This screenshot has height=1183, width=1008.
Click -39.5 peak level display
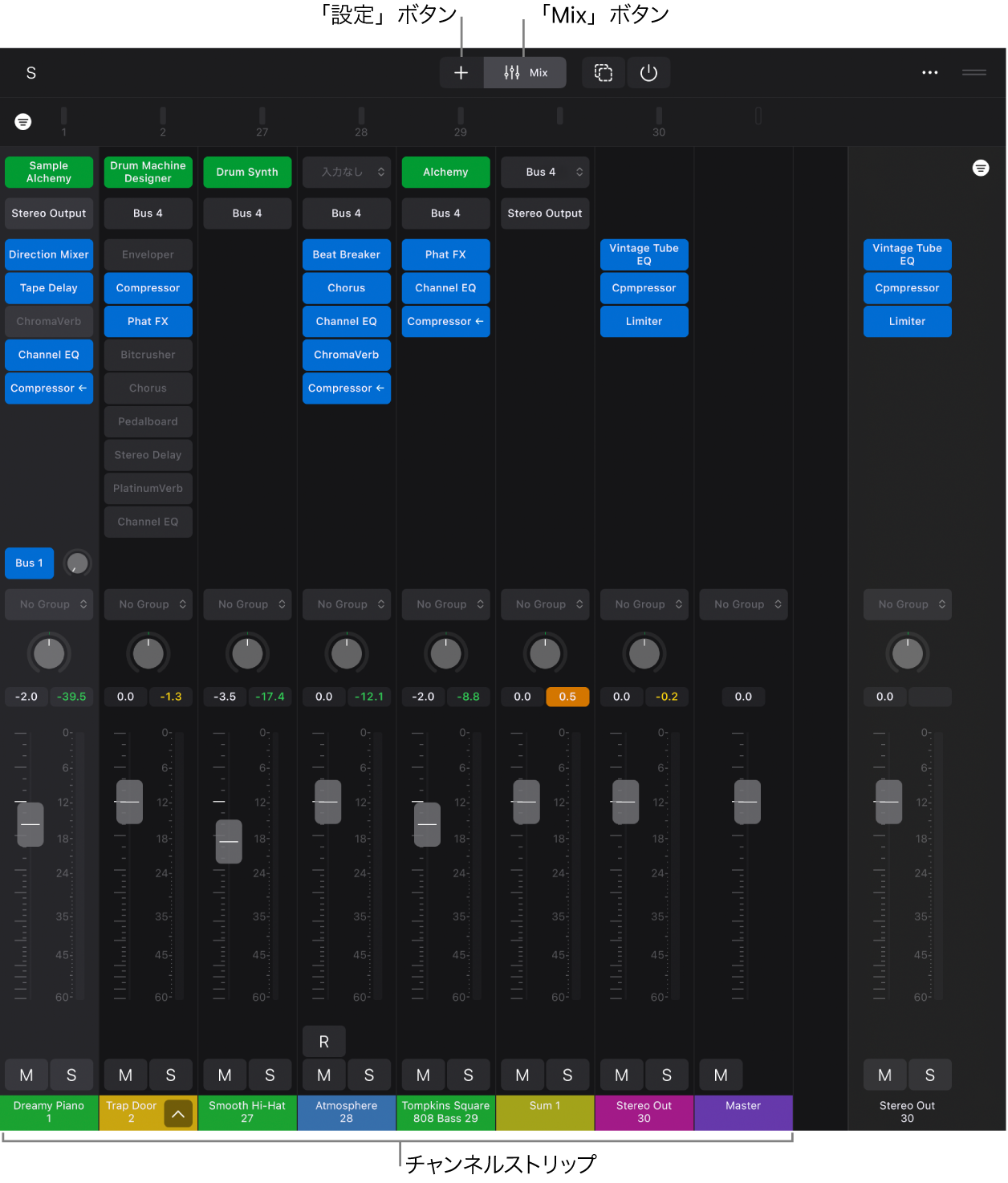[71, 697]
